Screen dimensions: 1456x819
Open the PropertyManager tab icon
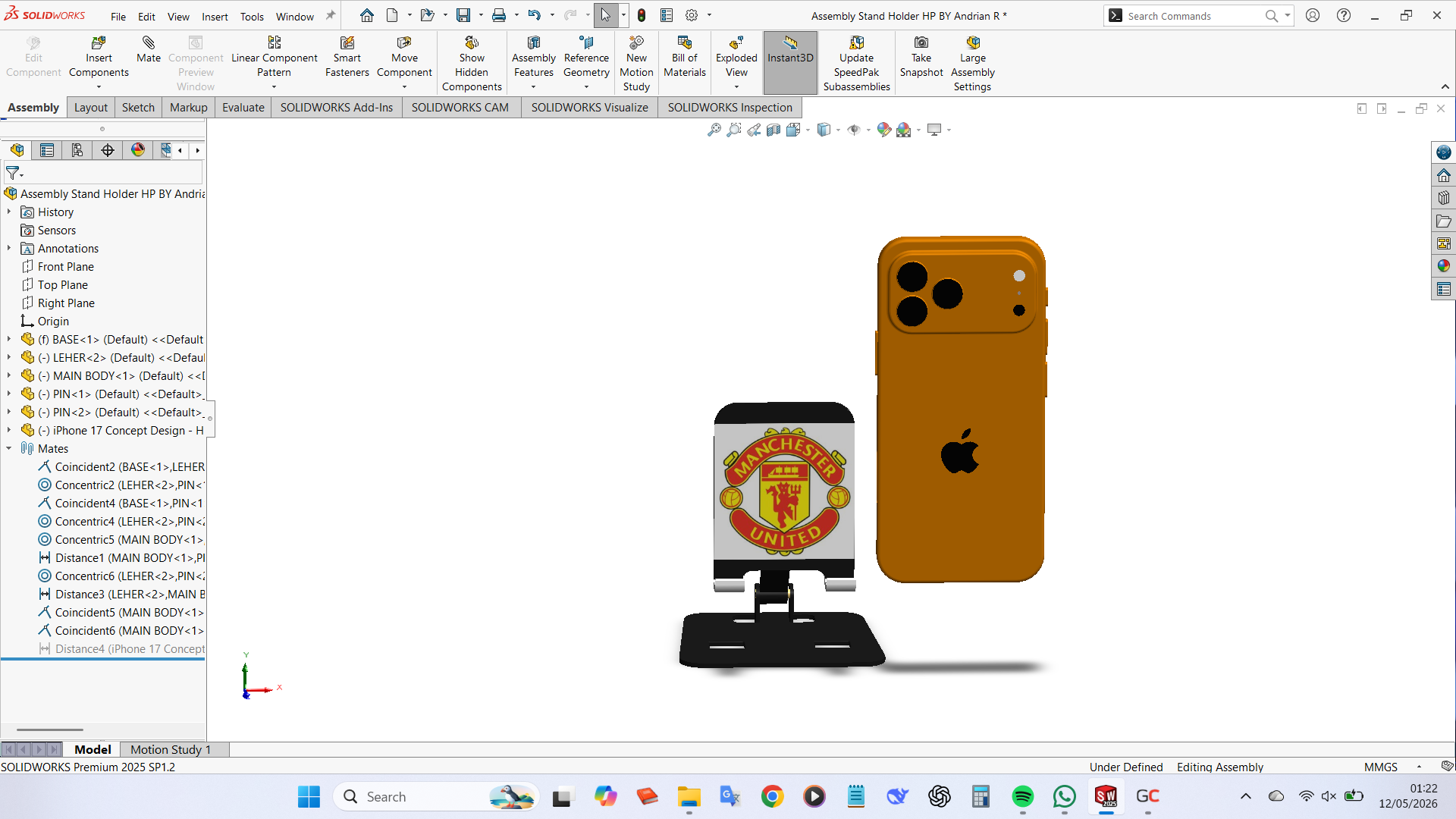pos(47,150)
